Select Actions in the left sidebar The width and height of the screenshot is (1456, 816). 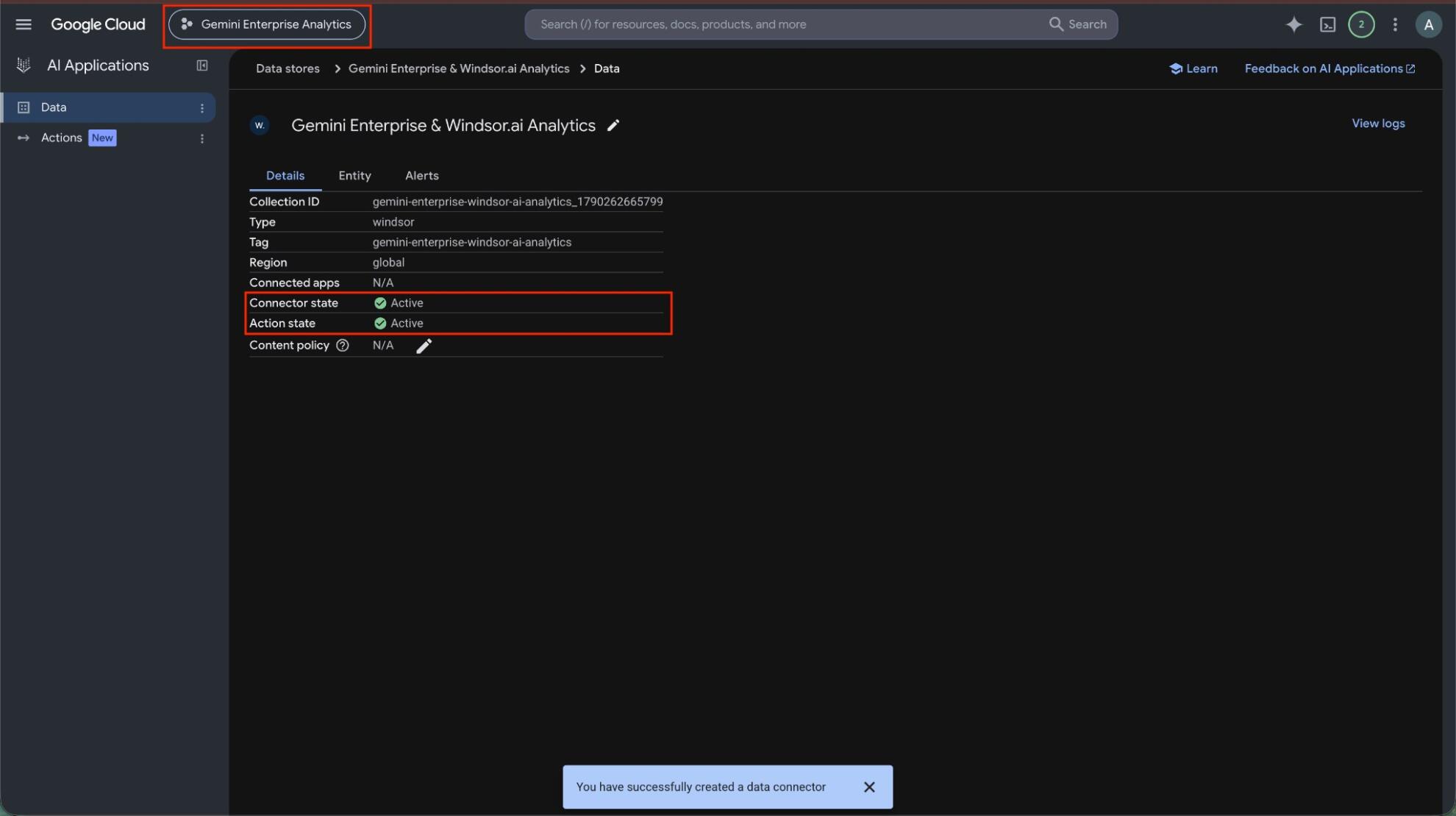pyautogui.click(x=62, y=138)
